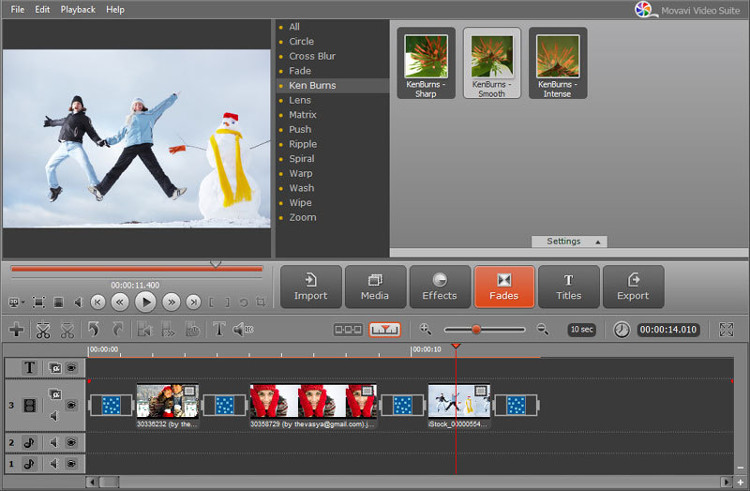750x491 pixels.
Task: Expand the Settings panel
Action: pyautogui.click(x=569, y=241)
